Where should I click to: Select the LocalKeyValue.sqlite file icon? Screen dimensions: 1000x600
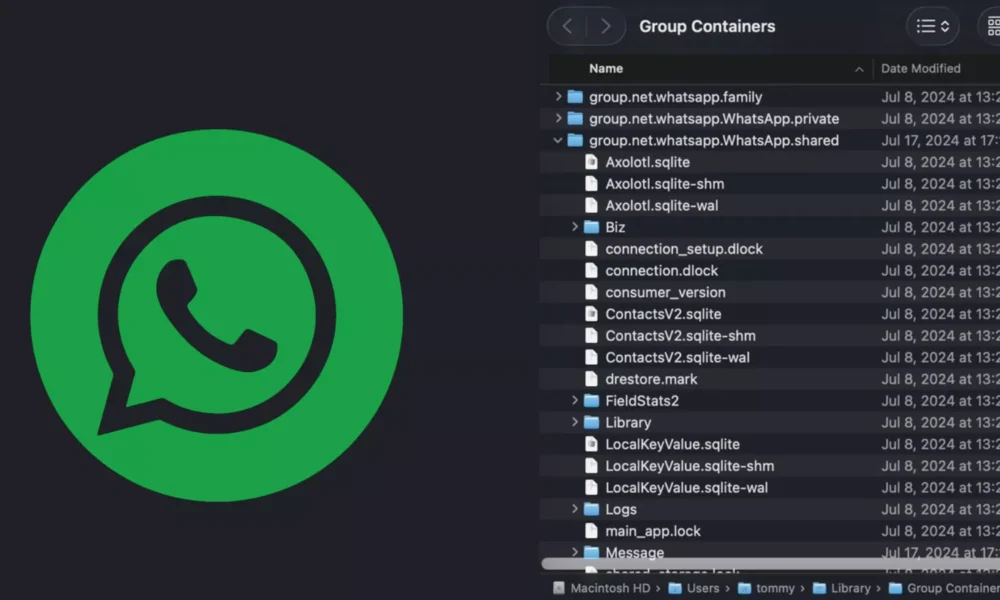click(x=591, y=443)
